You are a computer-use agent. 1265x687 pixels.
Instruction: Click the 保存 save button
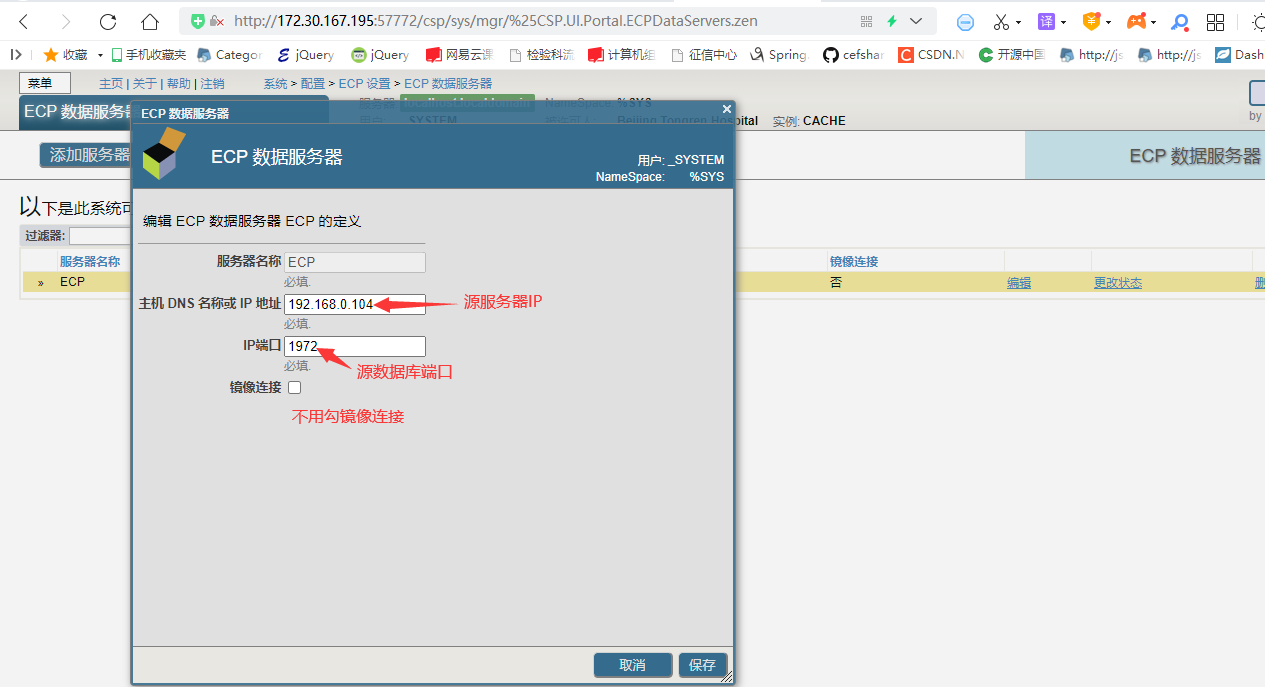[703, 665]
